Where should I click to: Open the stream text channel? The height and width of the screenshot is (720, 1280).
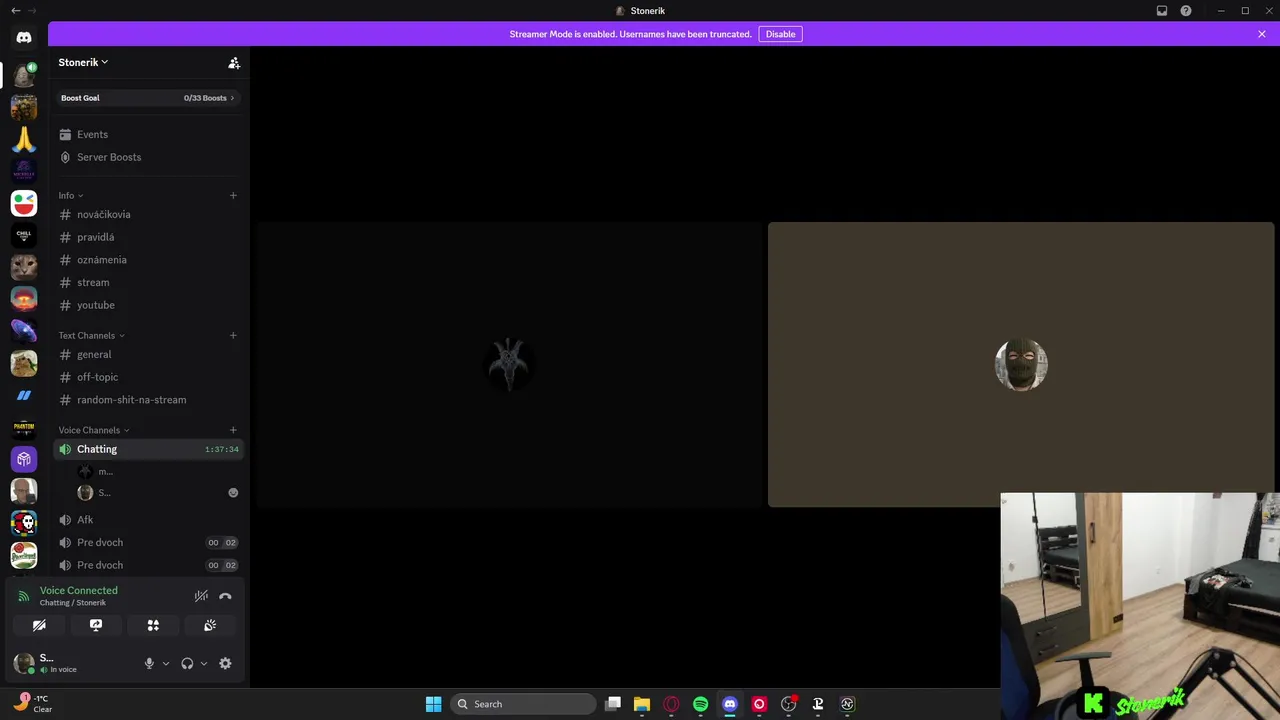coord(148,282)
